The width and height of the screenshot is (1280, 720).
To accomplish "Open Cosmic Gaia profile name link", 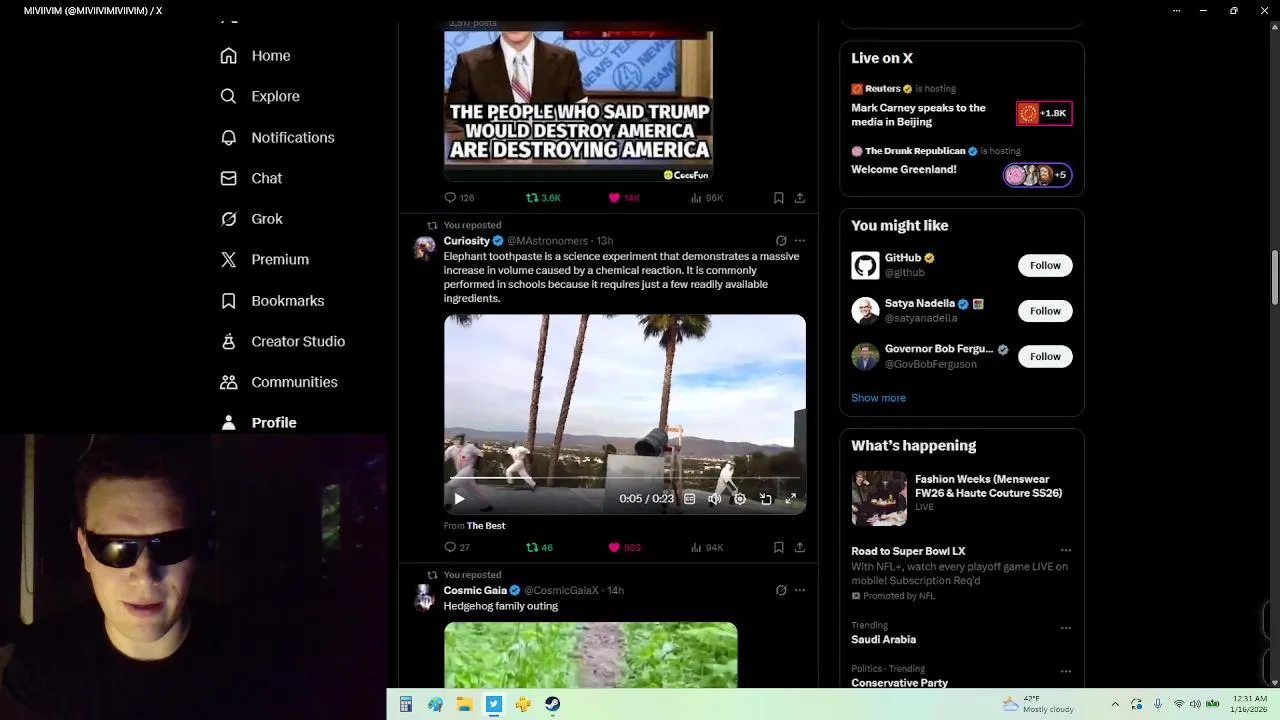I will 476,591.
